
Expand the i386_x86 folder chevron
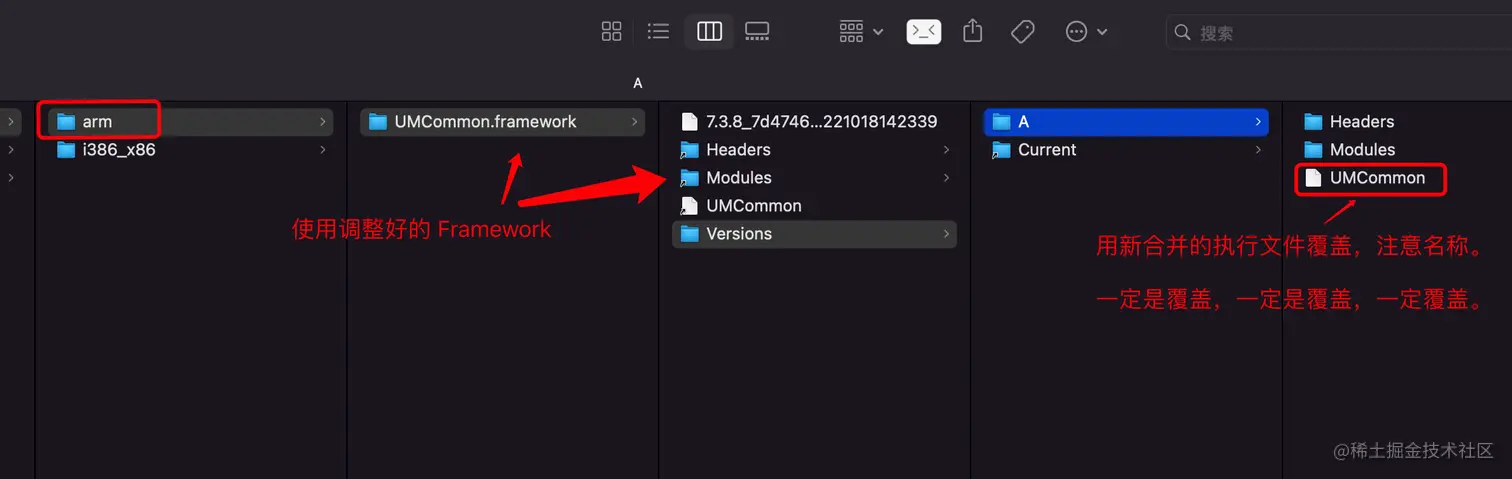point(323,150)
